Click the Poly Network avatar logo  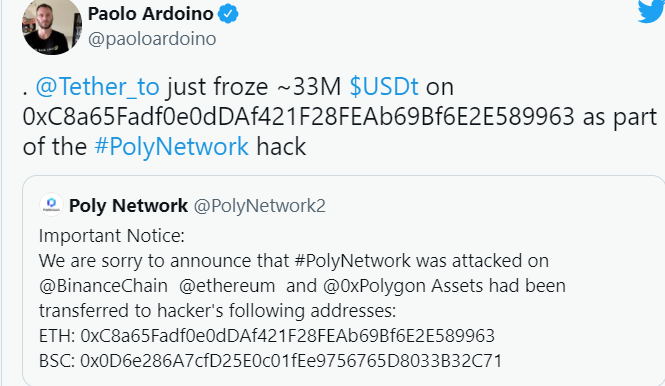51,204
